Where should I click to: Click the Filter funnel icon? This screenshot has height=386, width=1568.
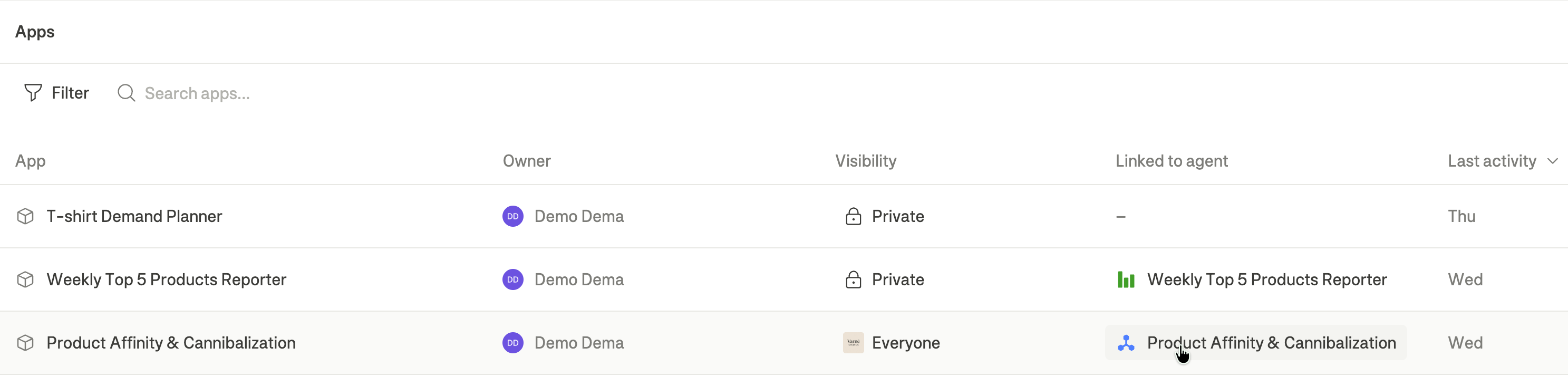[33, 92]
